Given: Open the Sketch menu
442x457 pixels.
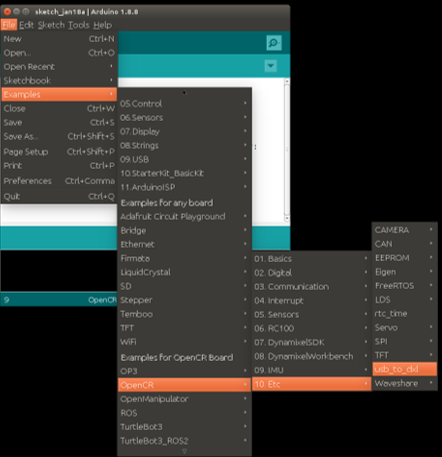Looking at the screenshot, I should tap(51, 25).
